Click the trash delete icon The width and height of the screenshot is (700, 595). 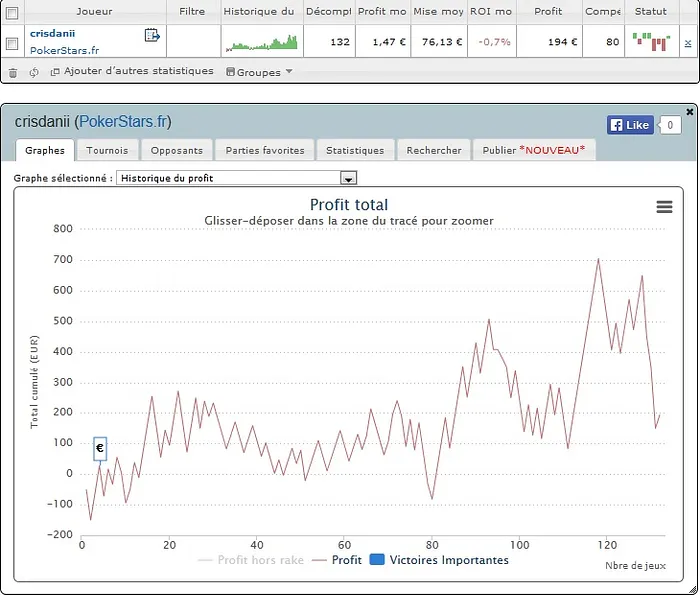(13, 72)
